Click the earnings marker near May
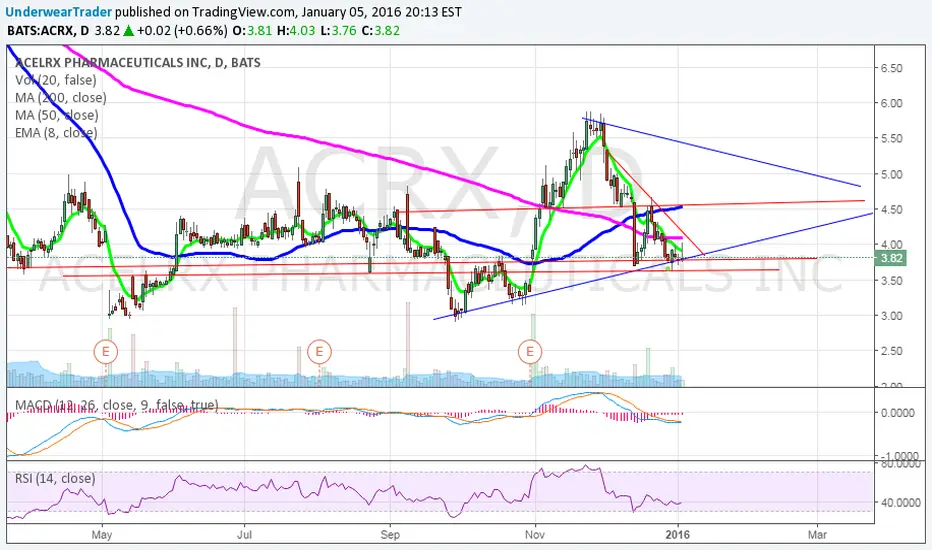This screenshot has height=550, width=932. point(106,351)
